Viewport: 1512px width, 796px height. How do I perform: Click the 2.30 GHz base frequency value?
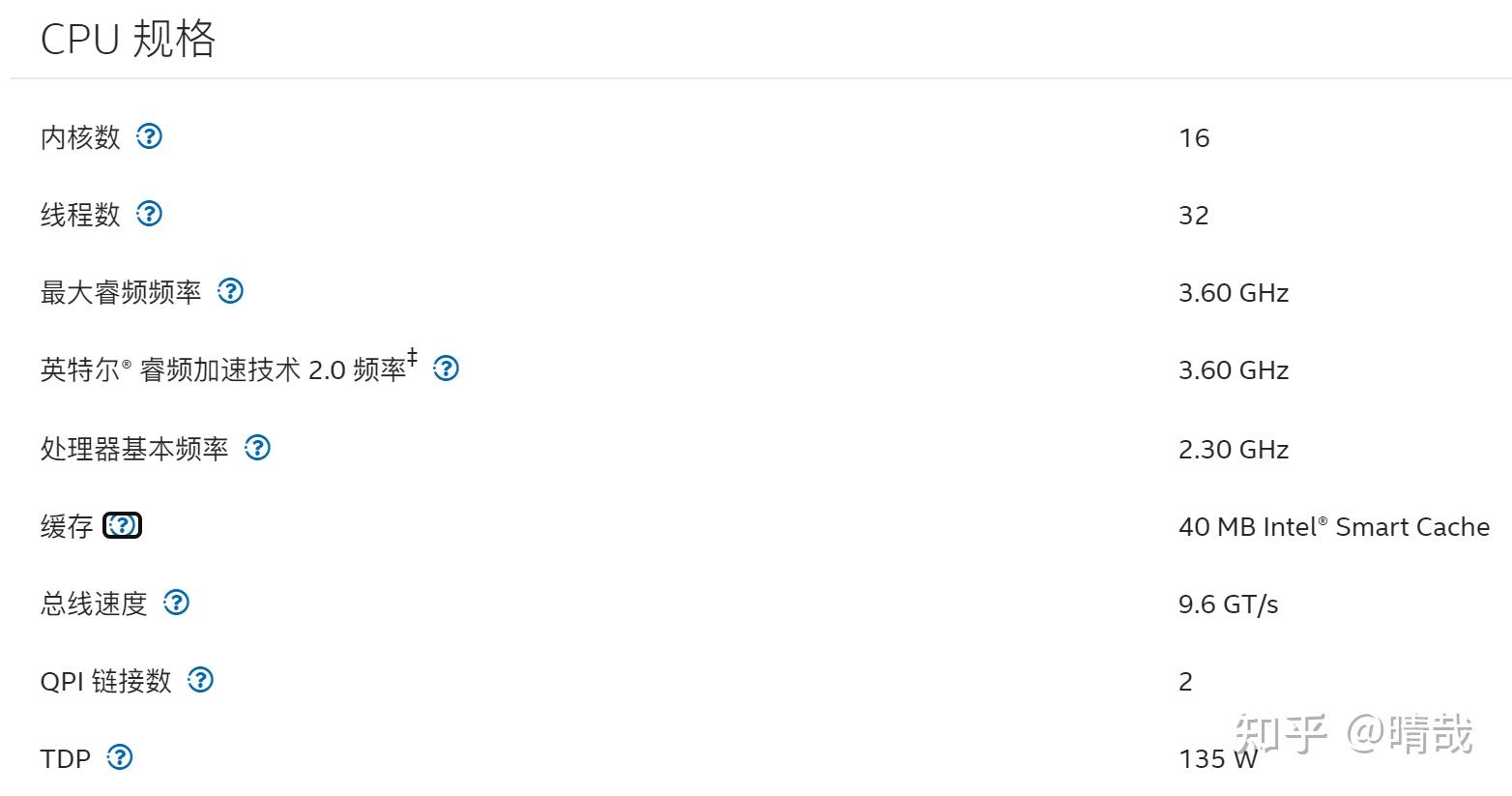[1234, 450]
